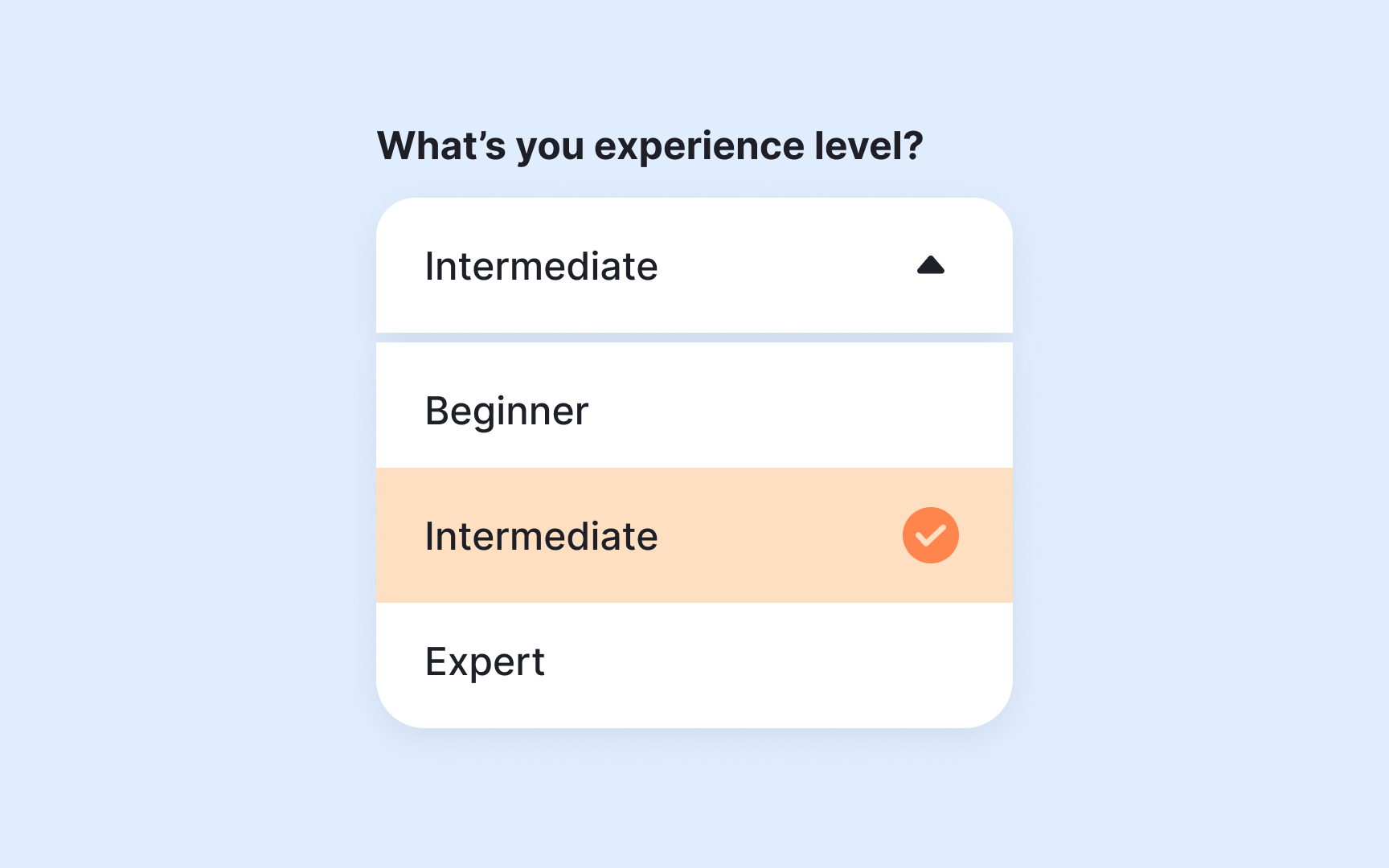Mark Expert as your experience level
1389x868 pixels.
[486, 661]
